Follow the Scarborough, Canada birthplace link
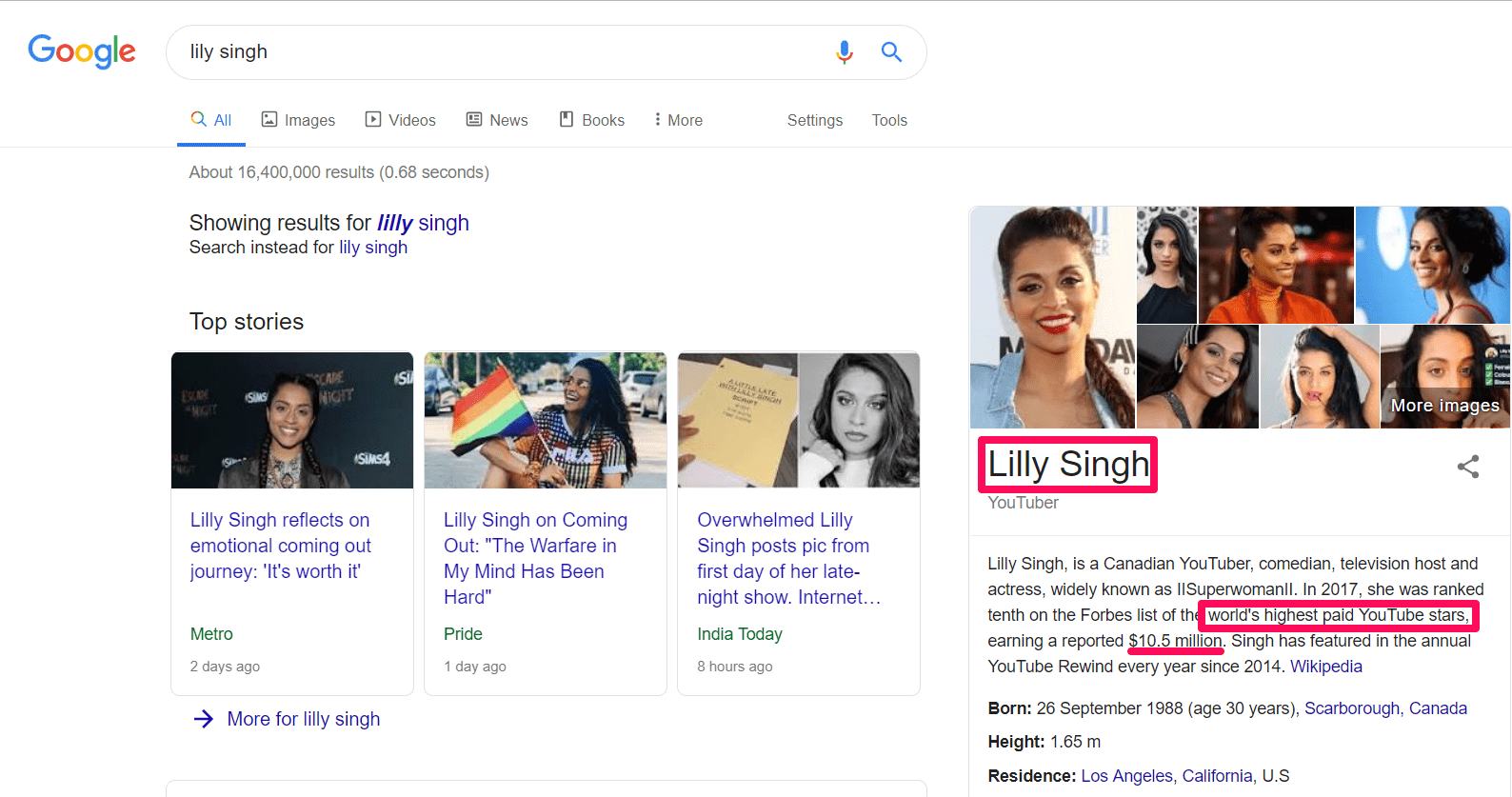 coord(1384,708)
